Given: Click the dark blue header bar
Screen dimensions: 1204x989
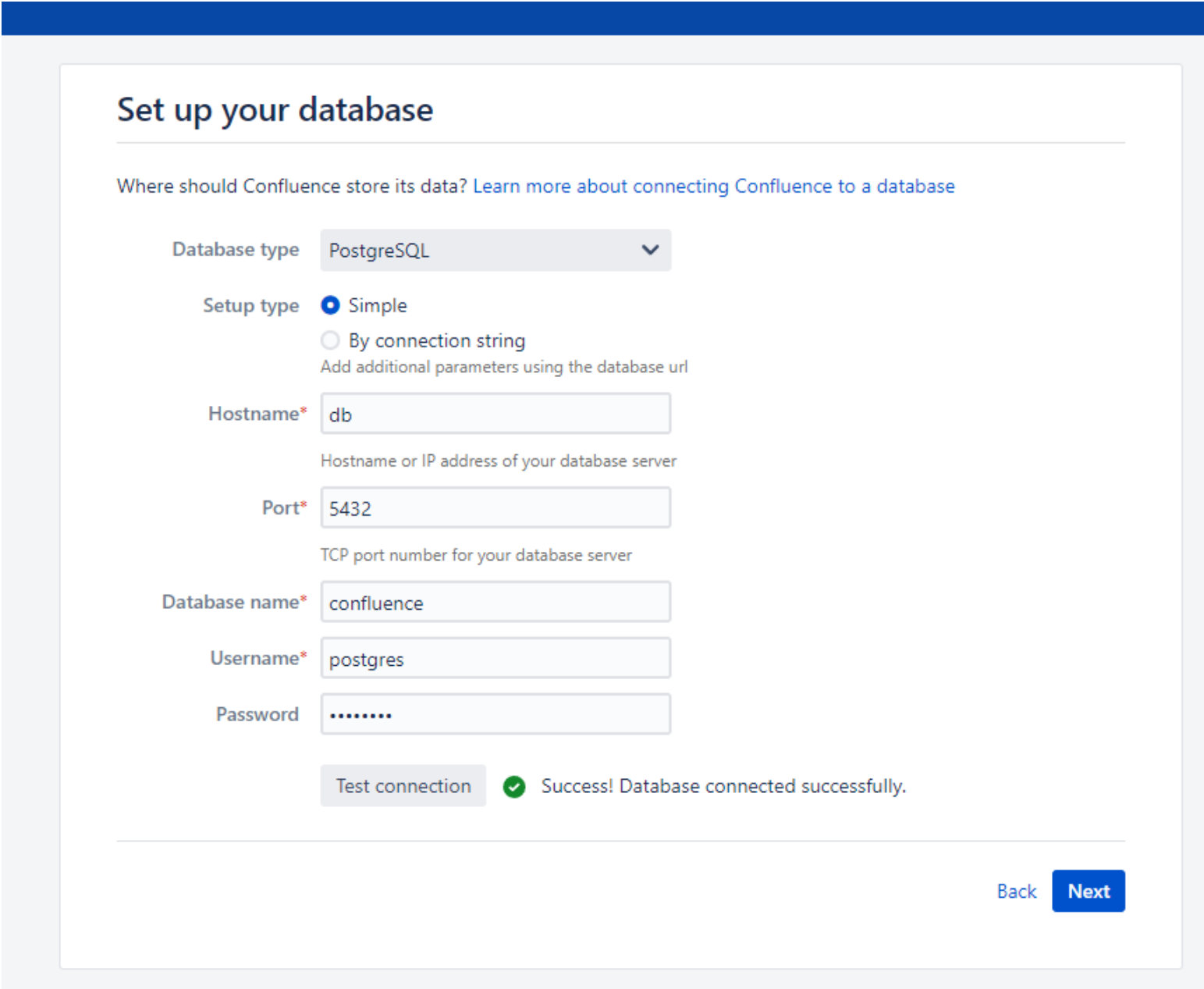Looking at the screenshot, I should click(x=602, y=18).
